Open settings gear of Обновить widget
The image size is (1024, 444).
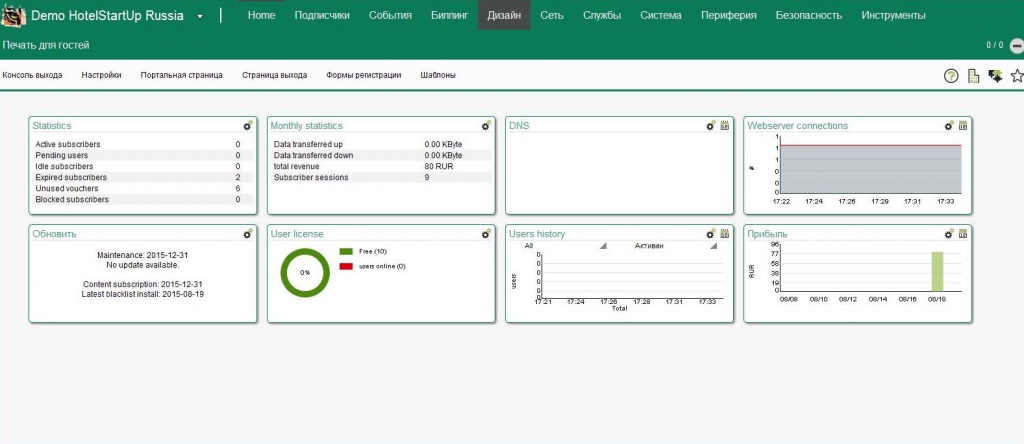pos(248,234)
